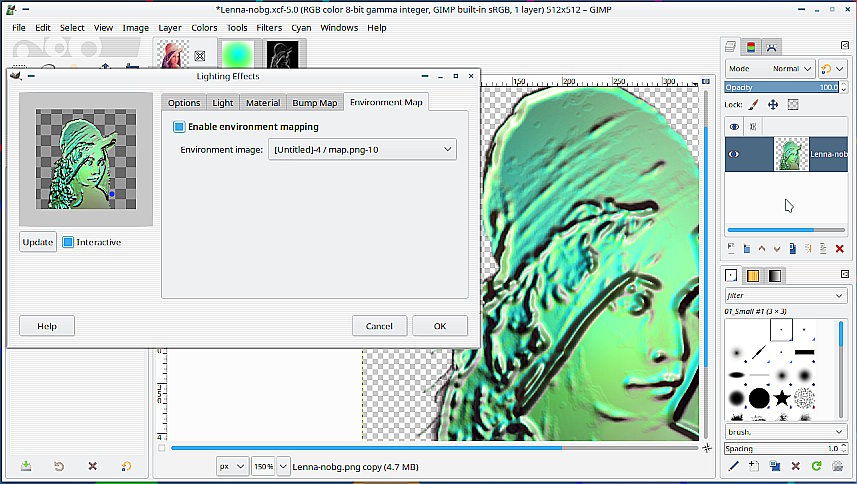Click the new layer group icon
The height and width of the screenshot is (484, 857).
[x=747, y=249]
